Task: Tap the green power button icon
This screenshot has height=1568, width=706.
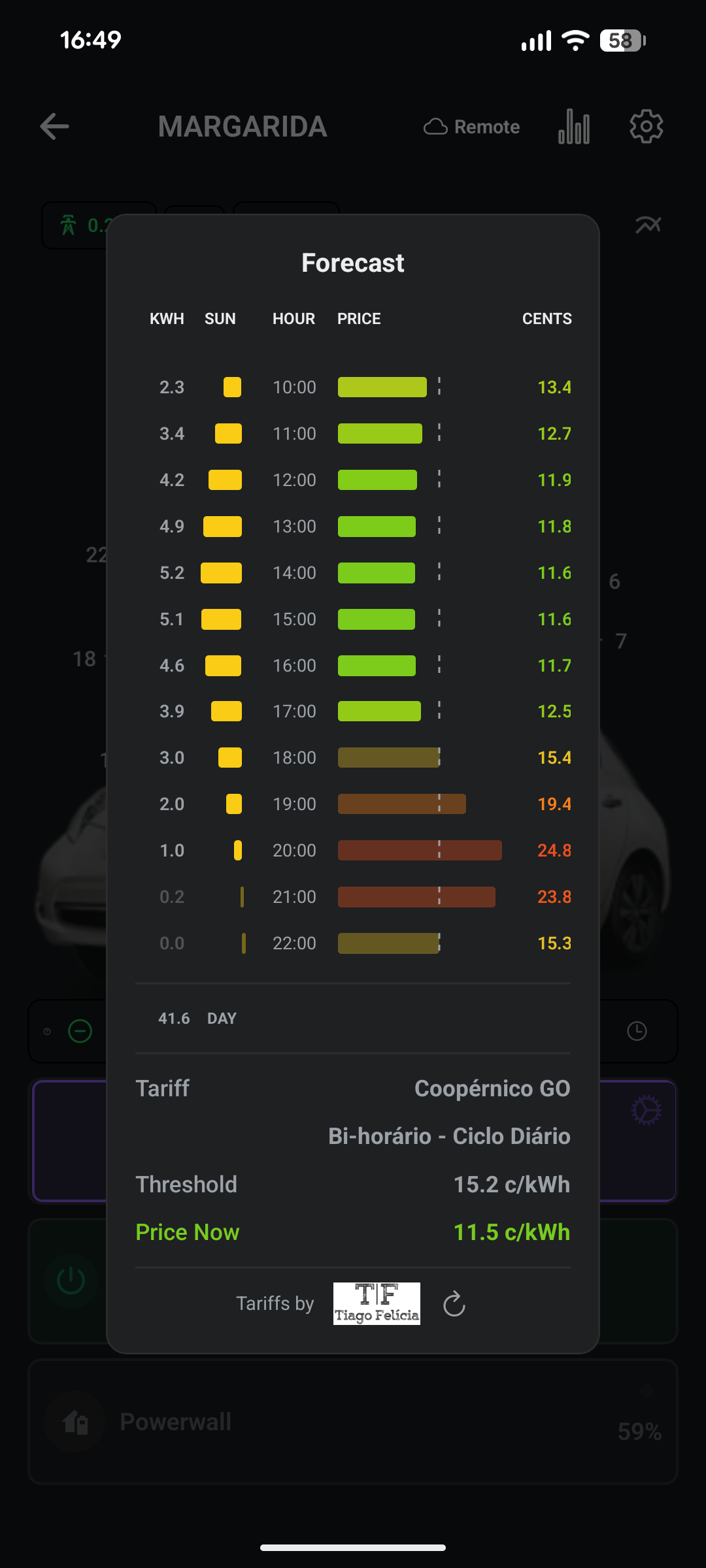Action: point(71,1281)
